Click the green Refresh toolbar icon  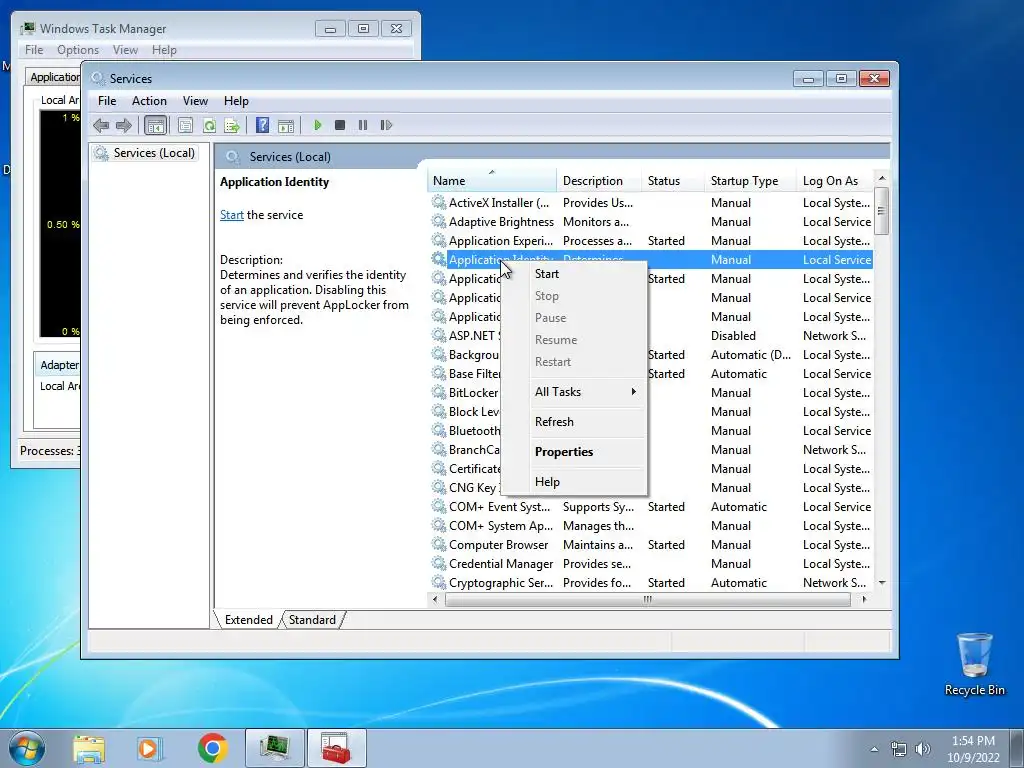tap(209, 125)
